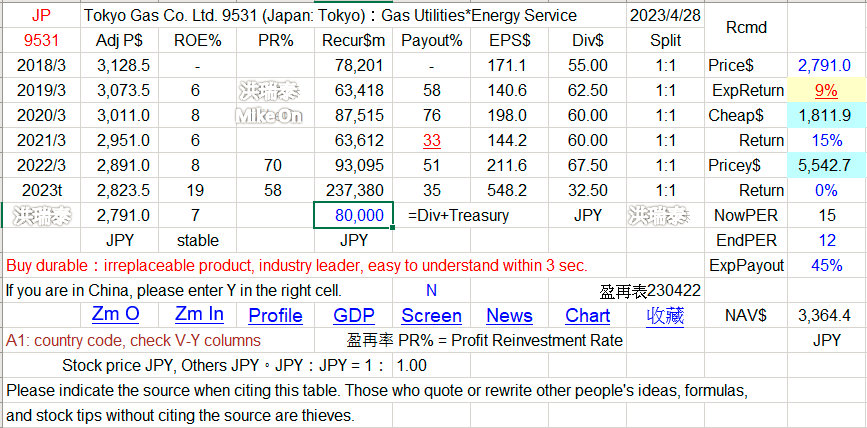
Task: Click the 盈再表230422 version cell
Action: (650, 290)
